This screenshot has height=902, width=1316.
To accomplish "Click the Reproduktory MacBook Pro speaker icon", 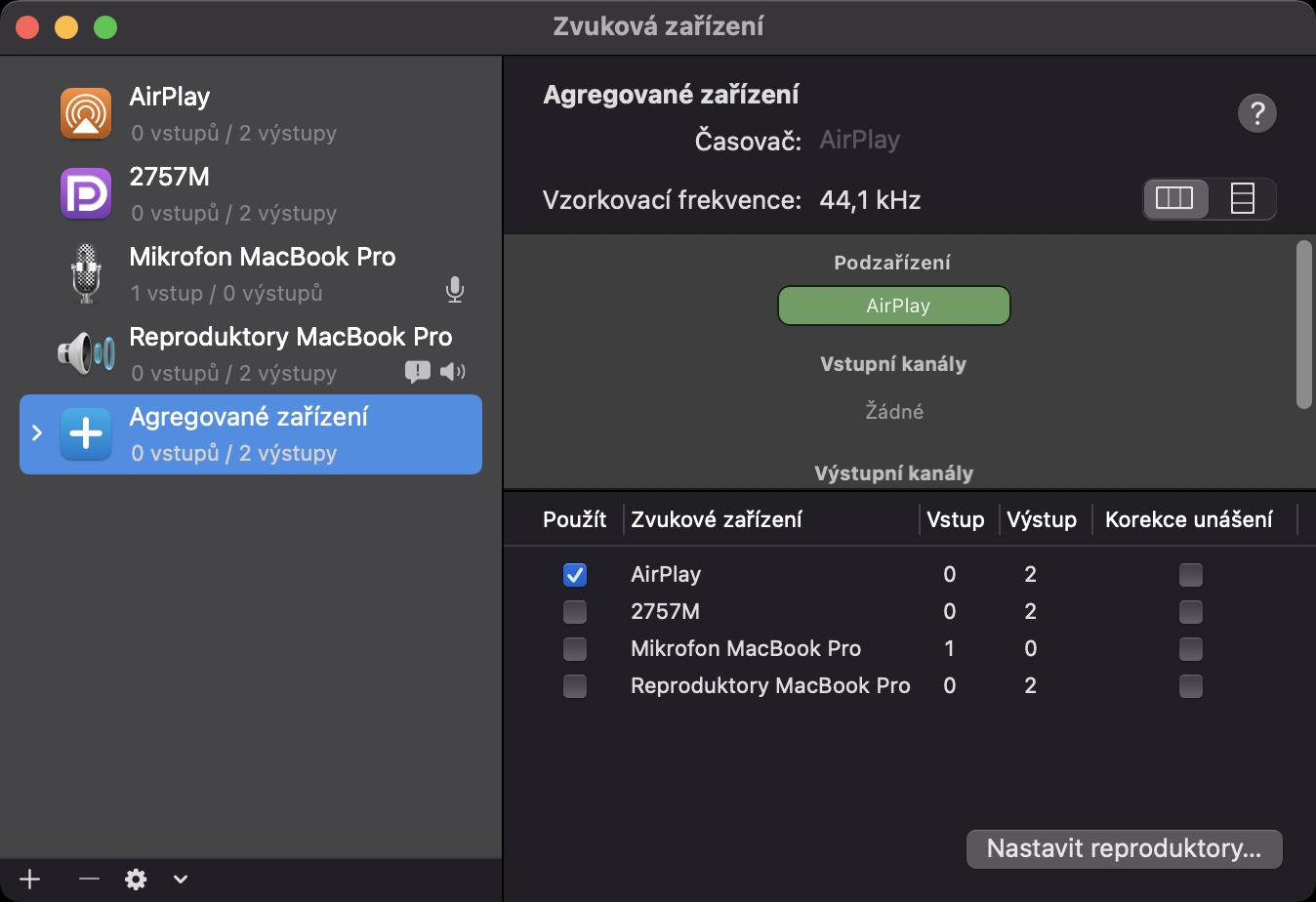I will pyautogui.click(x=86, y=353).
